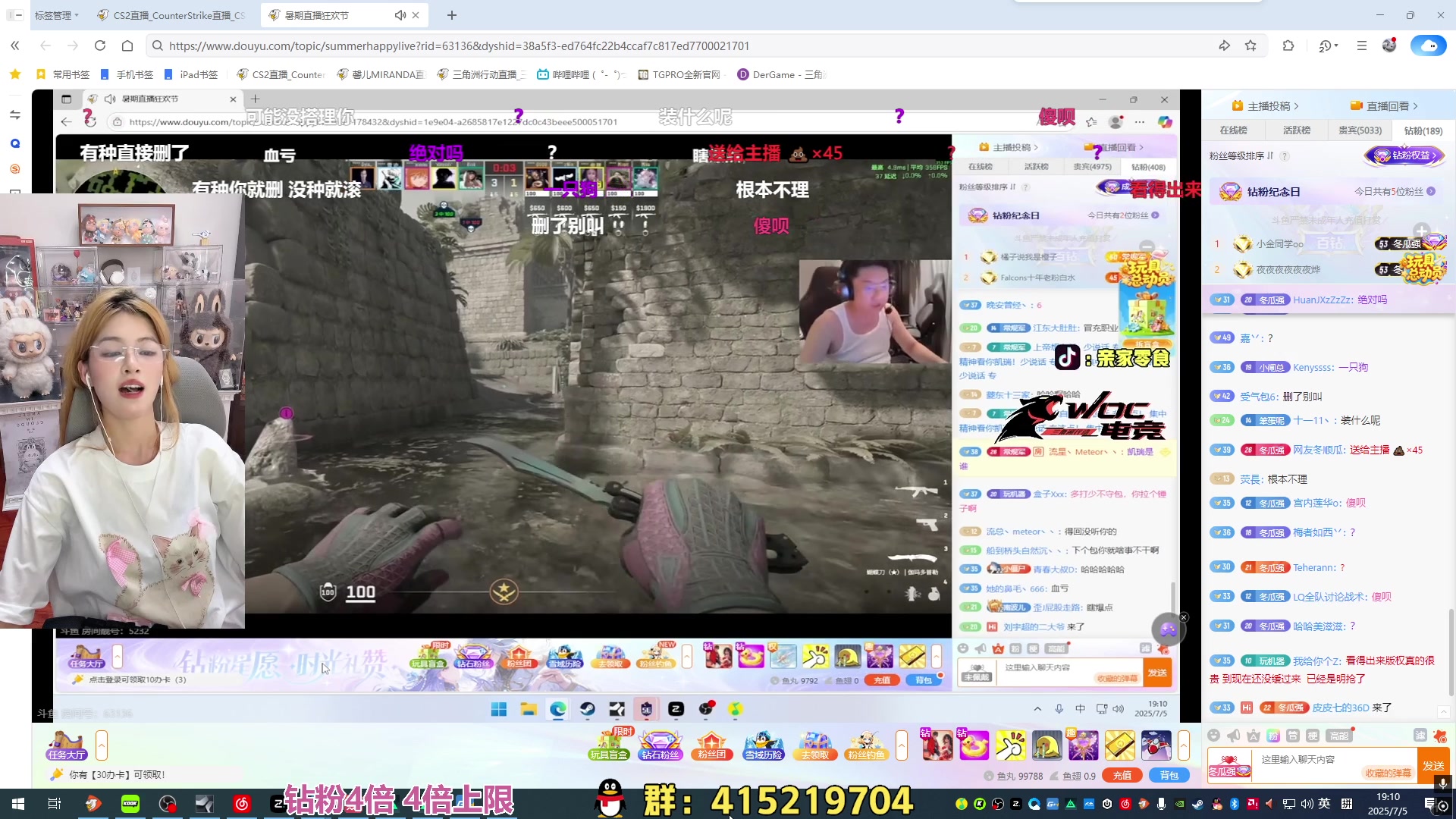The image size is (1456, 819).
Task: Switch to 活跃榜 tab
Action: pos(1297,130)
